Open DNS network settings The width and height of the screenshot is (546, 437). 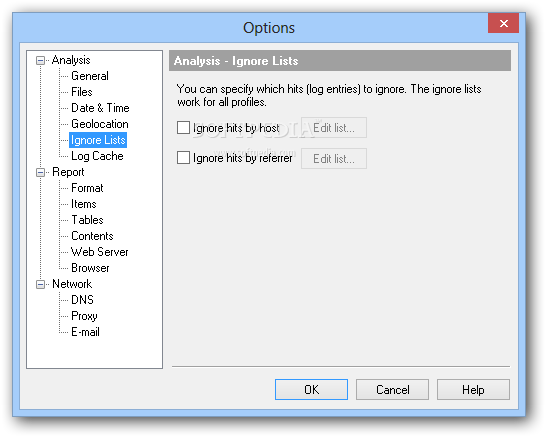point(82,300)
